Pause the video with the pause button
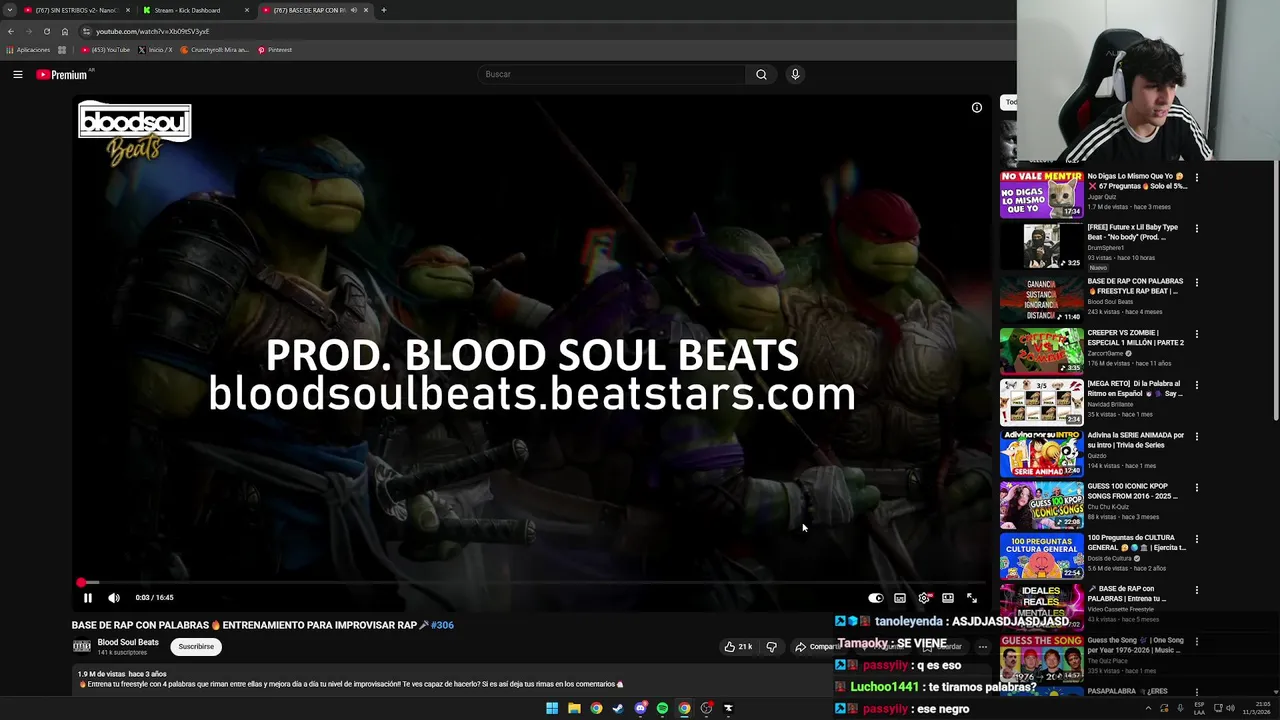This screenshot has width=1280, height=720. (x=87, y=598)
